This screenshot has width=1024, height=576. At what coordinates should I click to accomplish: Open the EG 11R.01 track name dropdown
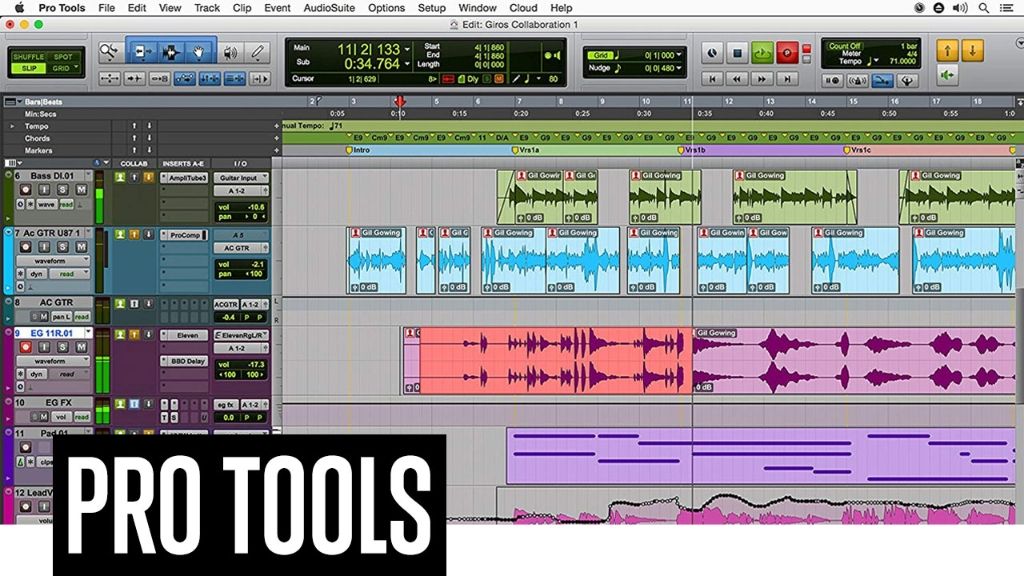(88, 333)
